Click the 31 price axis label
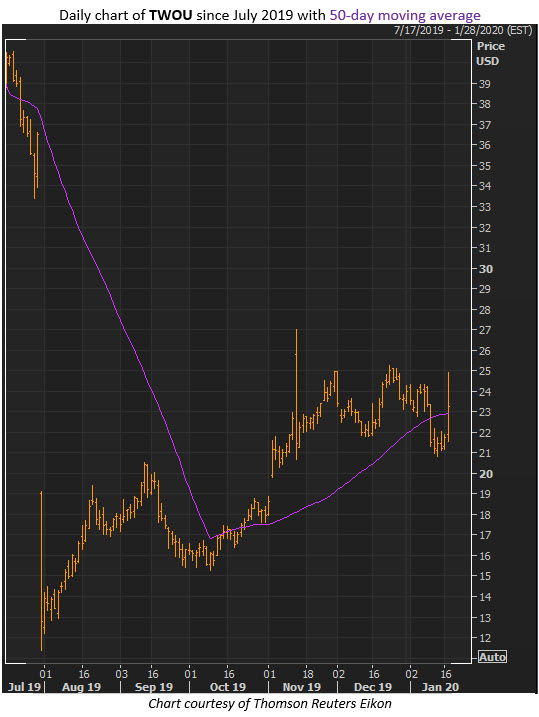 [x=485, y=248]
